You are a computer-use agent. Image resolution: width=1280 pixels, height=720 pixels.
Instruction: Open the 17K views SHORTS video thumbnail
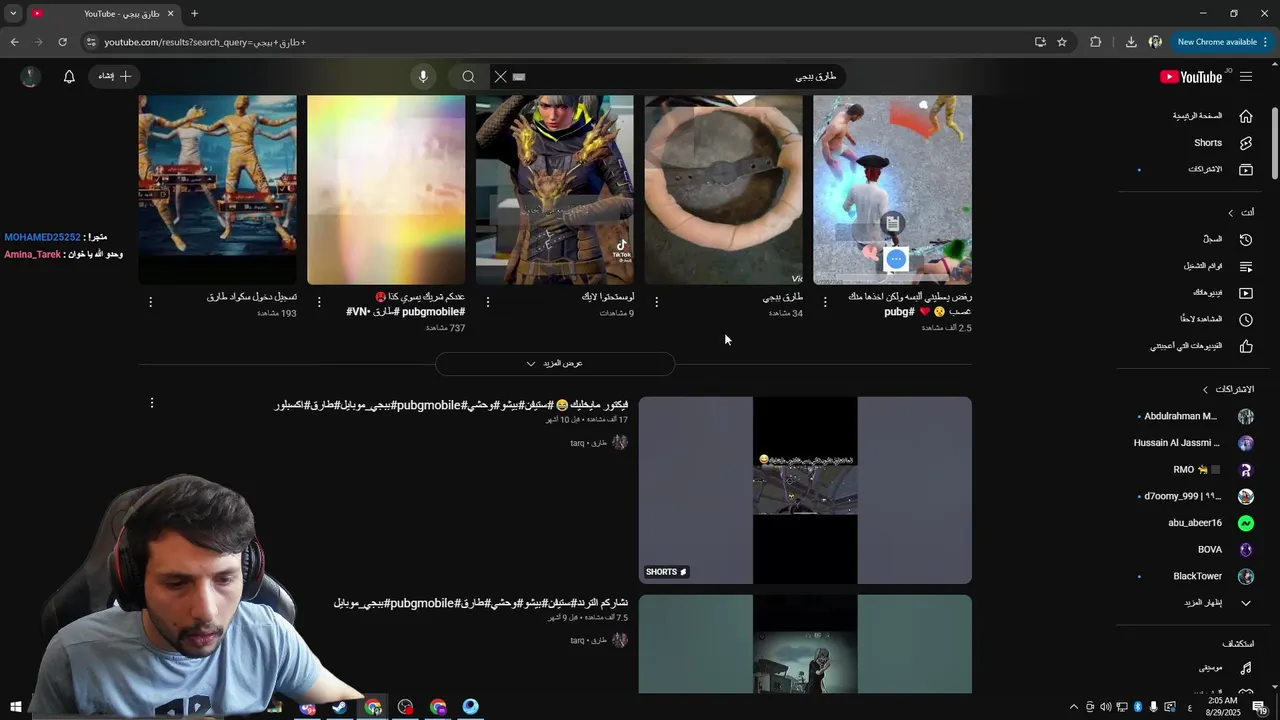pos(805,490)
